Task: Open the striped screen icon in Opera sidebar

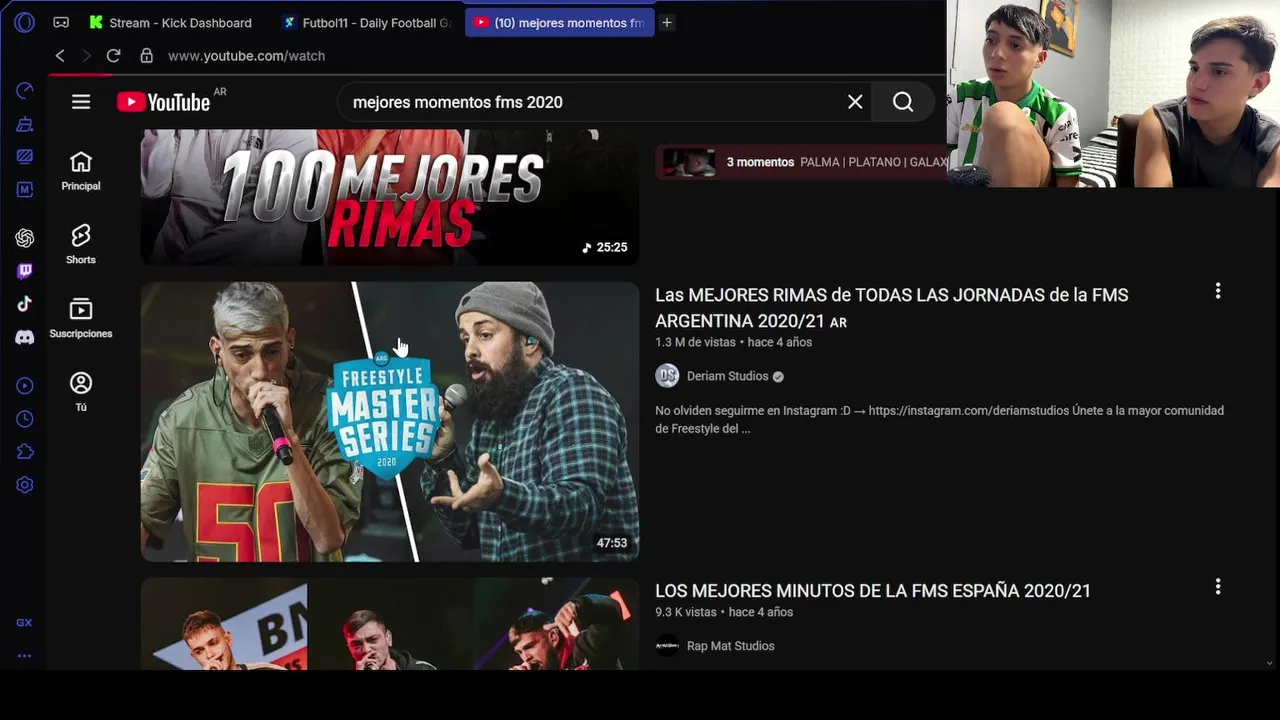Action: pos(25,156)
